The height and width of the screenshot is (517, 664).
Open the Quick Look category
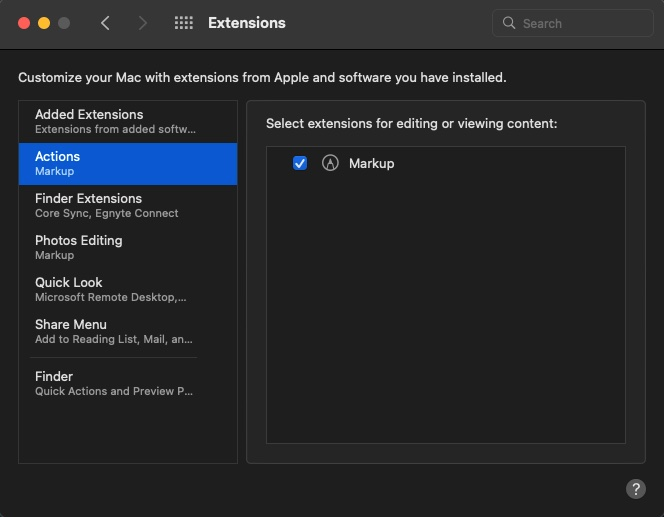(x=128, y=289)
